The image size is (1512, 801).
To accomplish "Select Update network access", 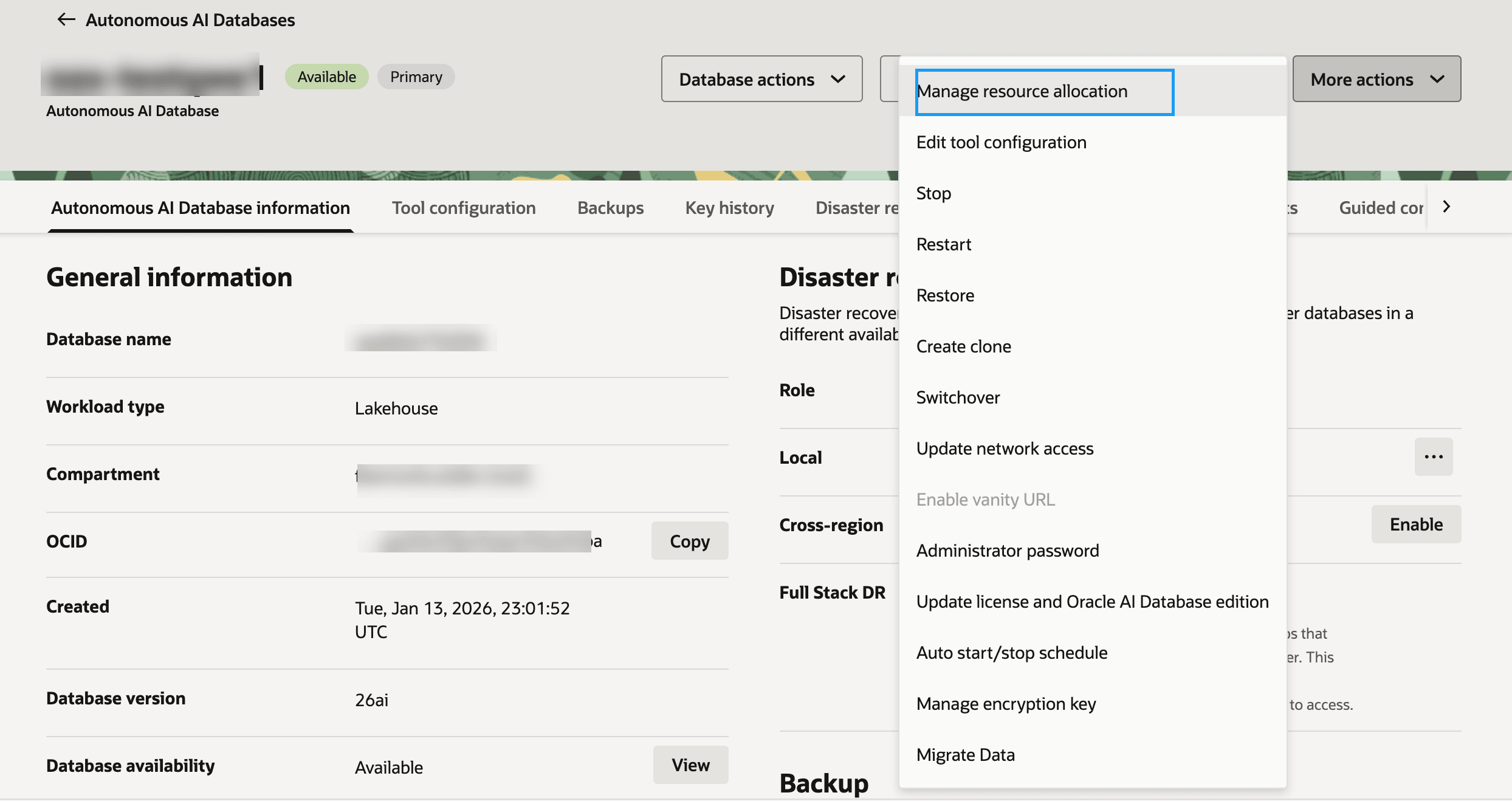I will point(1005,448).
